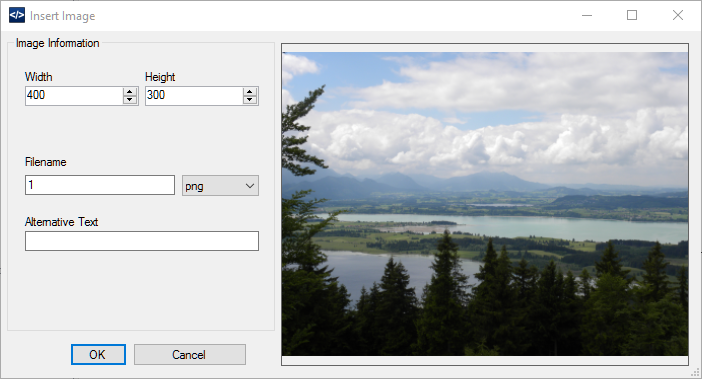The width and height of the screenshot is (702, 379).
Task: Click the Alternative Text input box
Action: (142, 241)
